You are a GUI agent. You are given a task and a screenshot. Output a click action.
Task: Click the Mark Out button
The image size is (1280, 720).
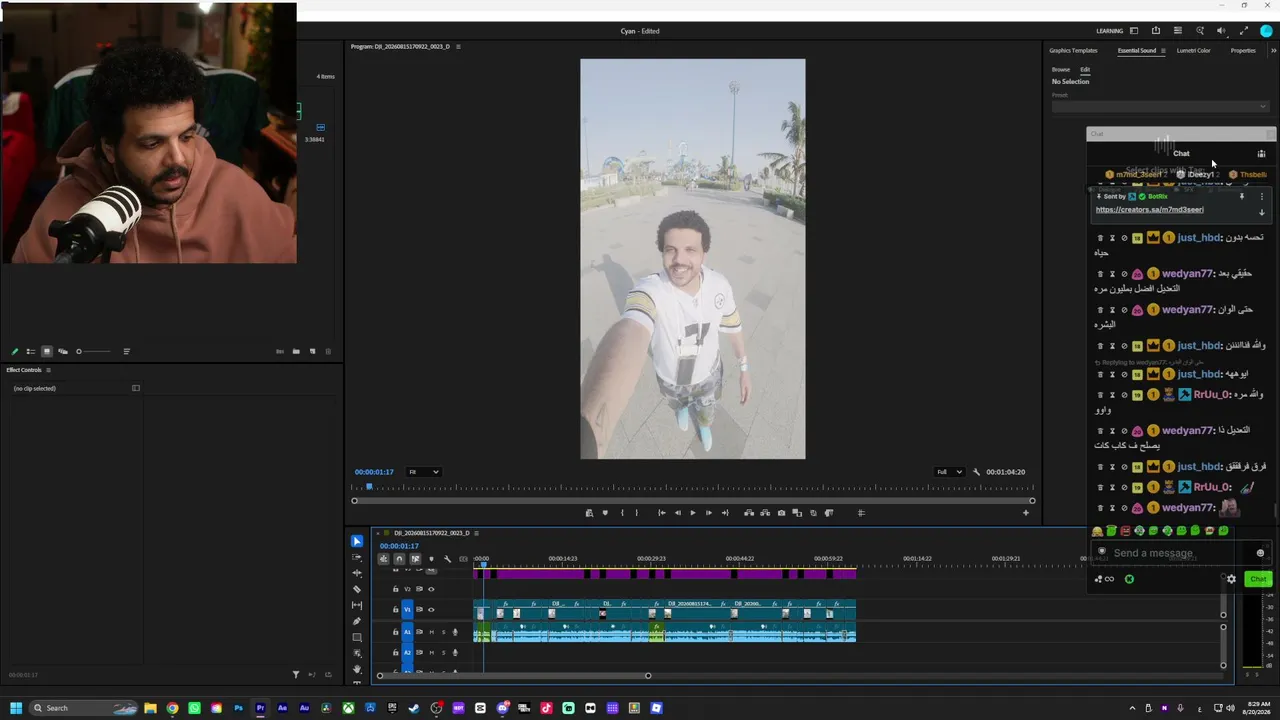click(x=637, y=513)
